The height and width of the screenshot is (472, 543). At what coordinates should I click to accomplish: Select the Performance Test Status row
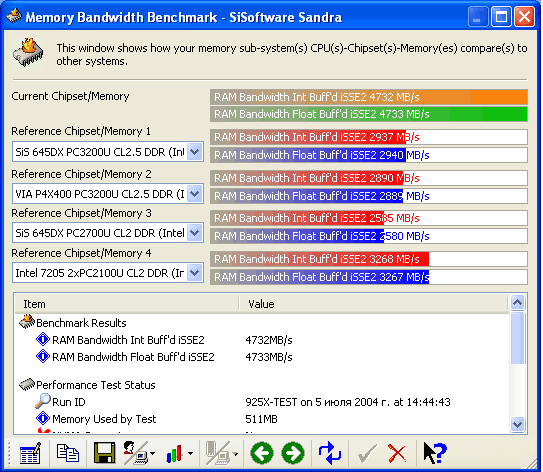(96, 385)
